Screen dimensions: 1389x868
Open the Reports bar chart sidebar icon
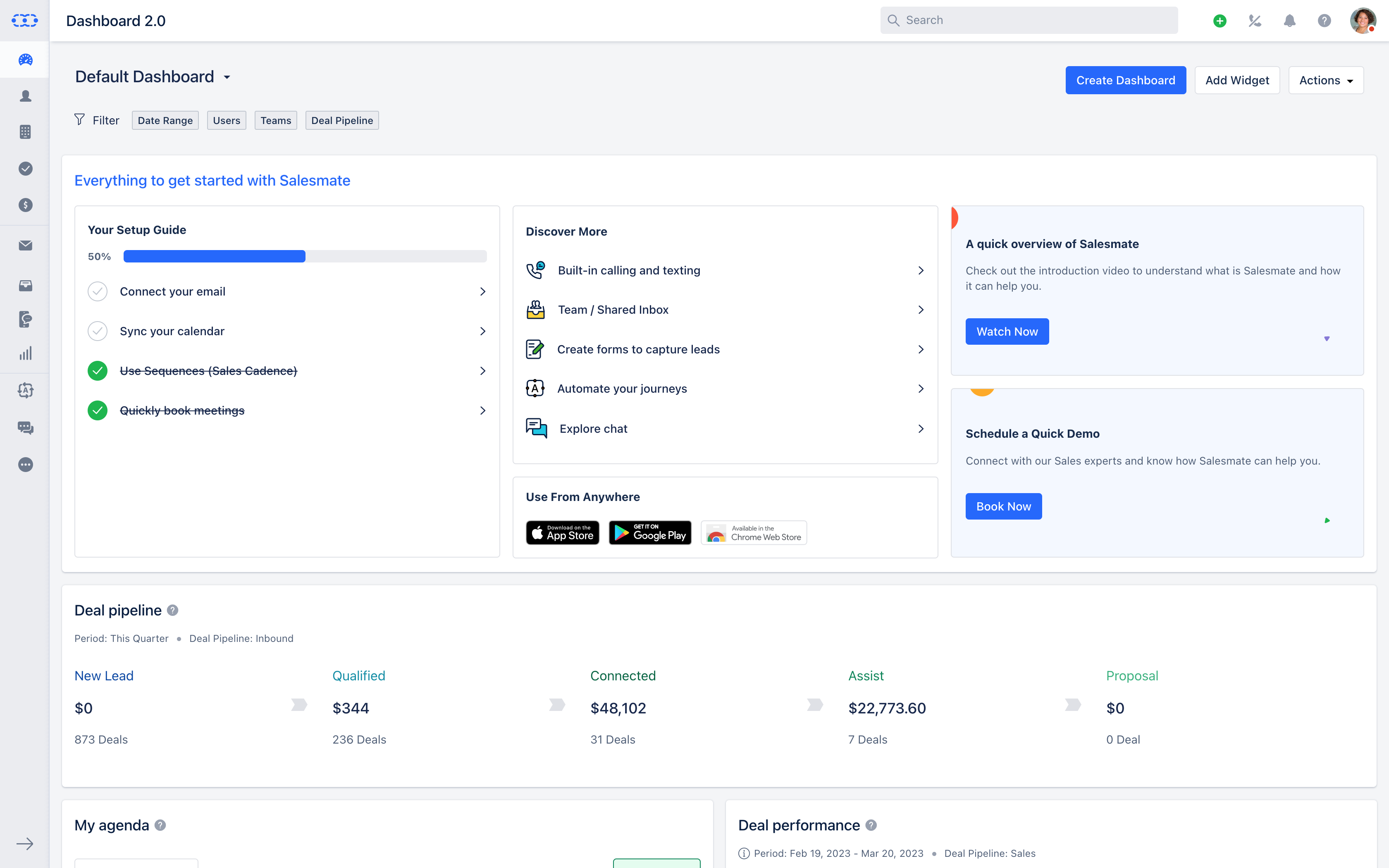[25, 353]
